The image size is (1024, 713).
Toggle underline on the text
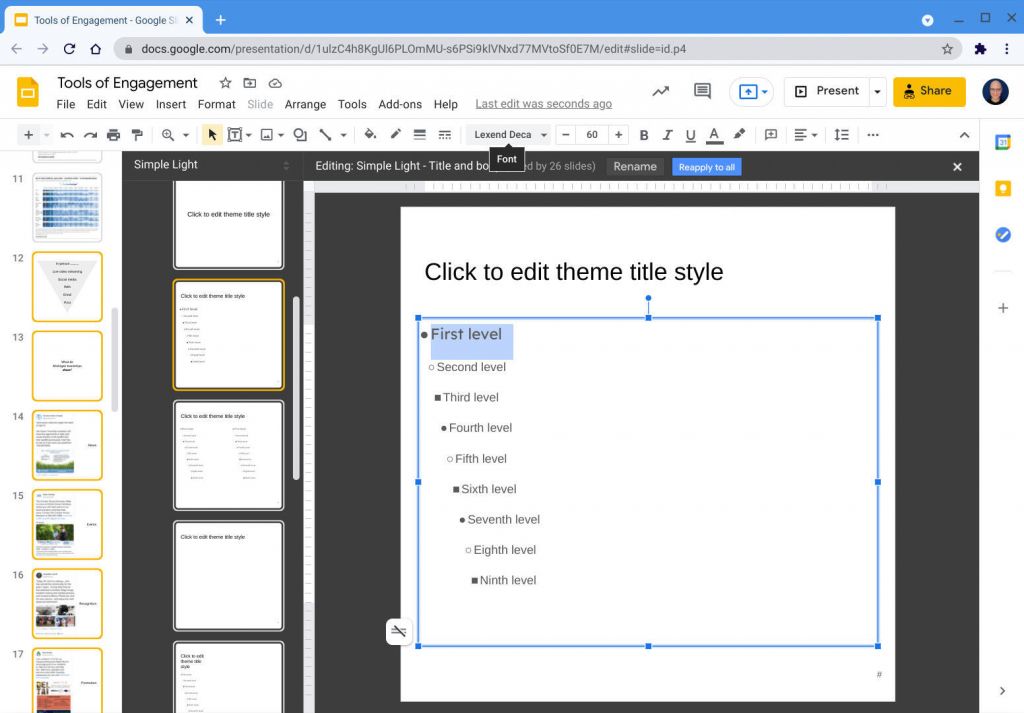[x=689, y=134]
